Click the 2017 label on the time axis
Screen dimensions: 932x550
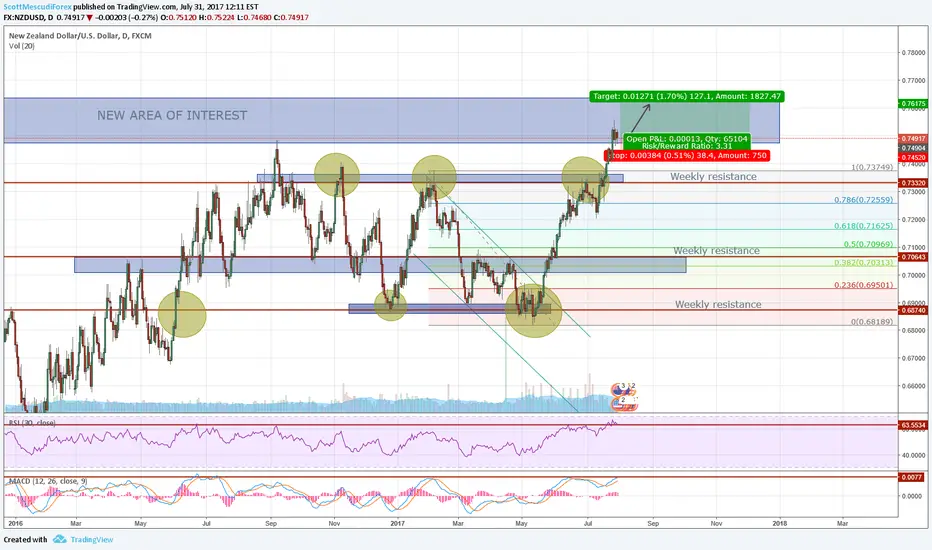pyautogui.click(x=397, y=523)
